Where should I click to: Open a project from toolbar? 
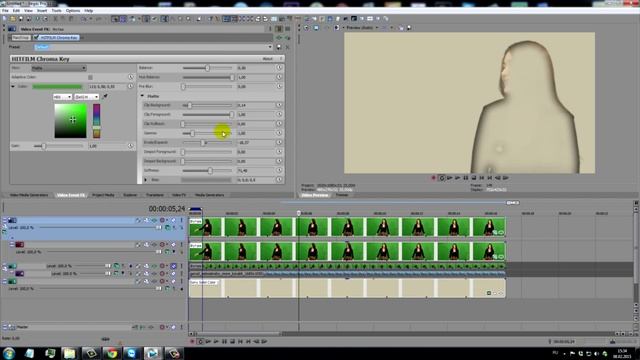tap(13, 19)
